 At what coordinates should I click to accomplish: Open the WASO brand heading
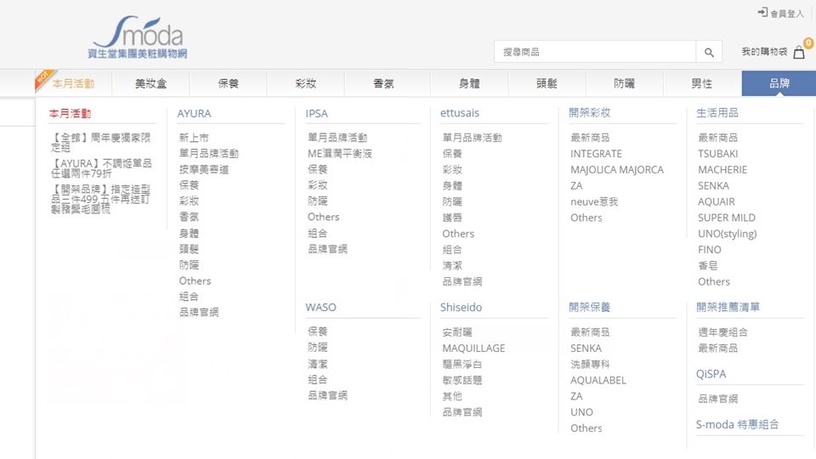[x=321, y=307]
